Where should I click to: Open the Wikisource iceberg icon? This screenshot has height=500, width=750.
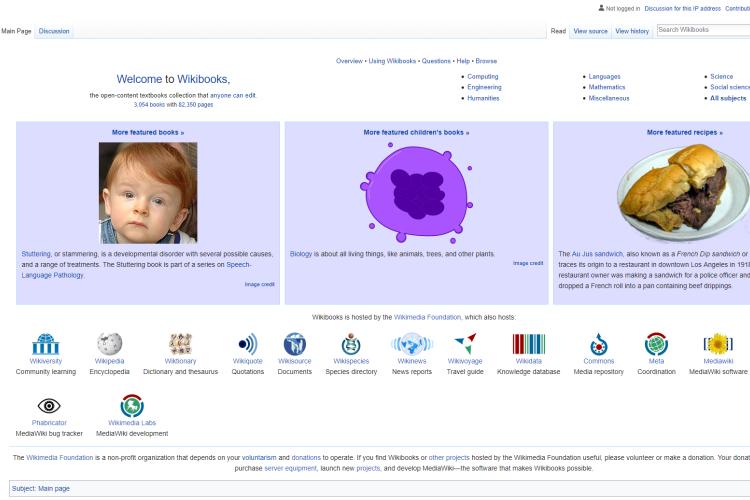pyautogui.click(x=295, y=344)
